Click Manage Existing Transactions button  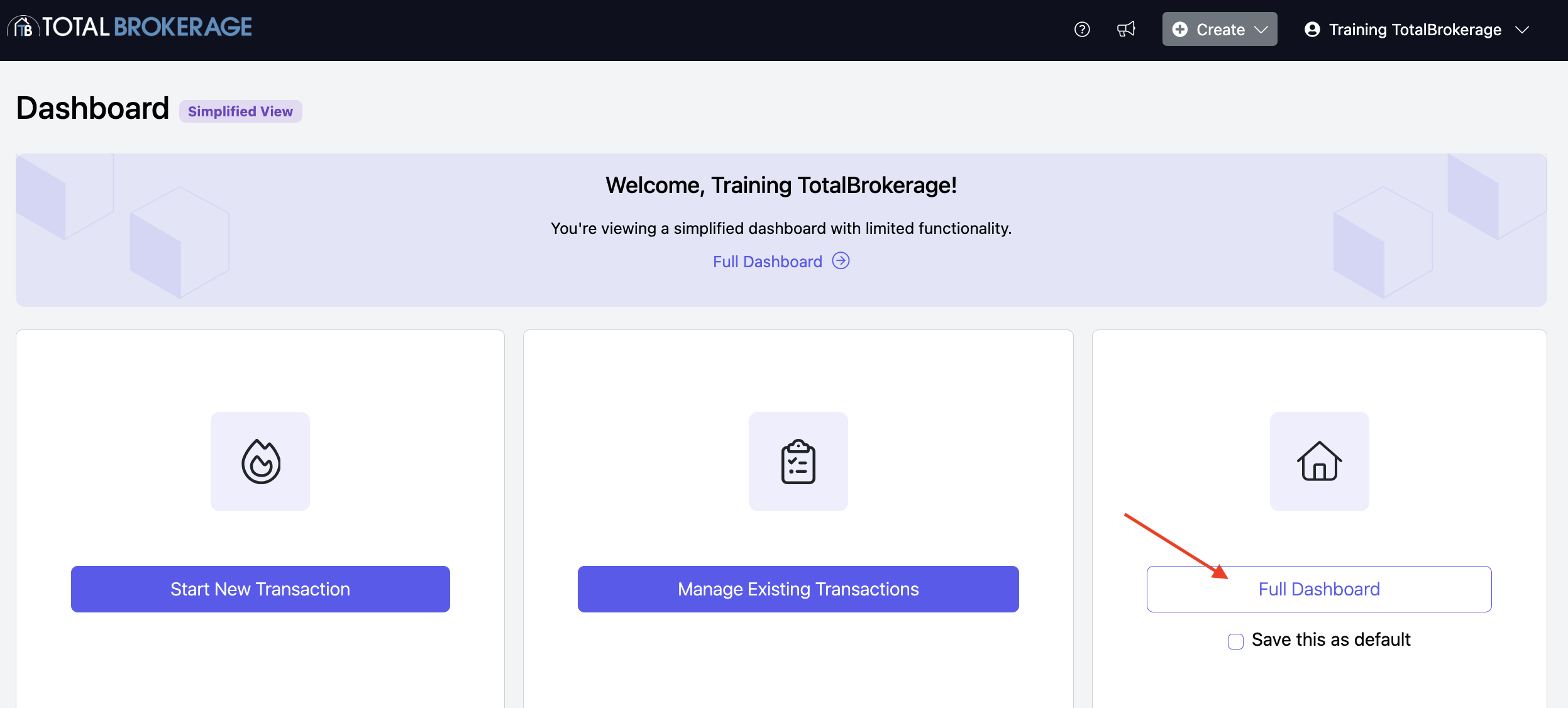pyautogui.click(x=798, y=589)
